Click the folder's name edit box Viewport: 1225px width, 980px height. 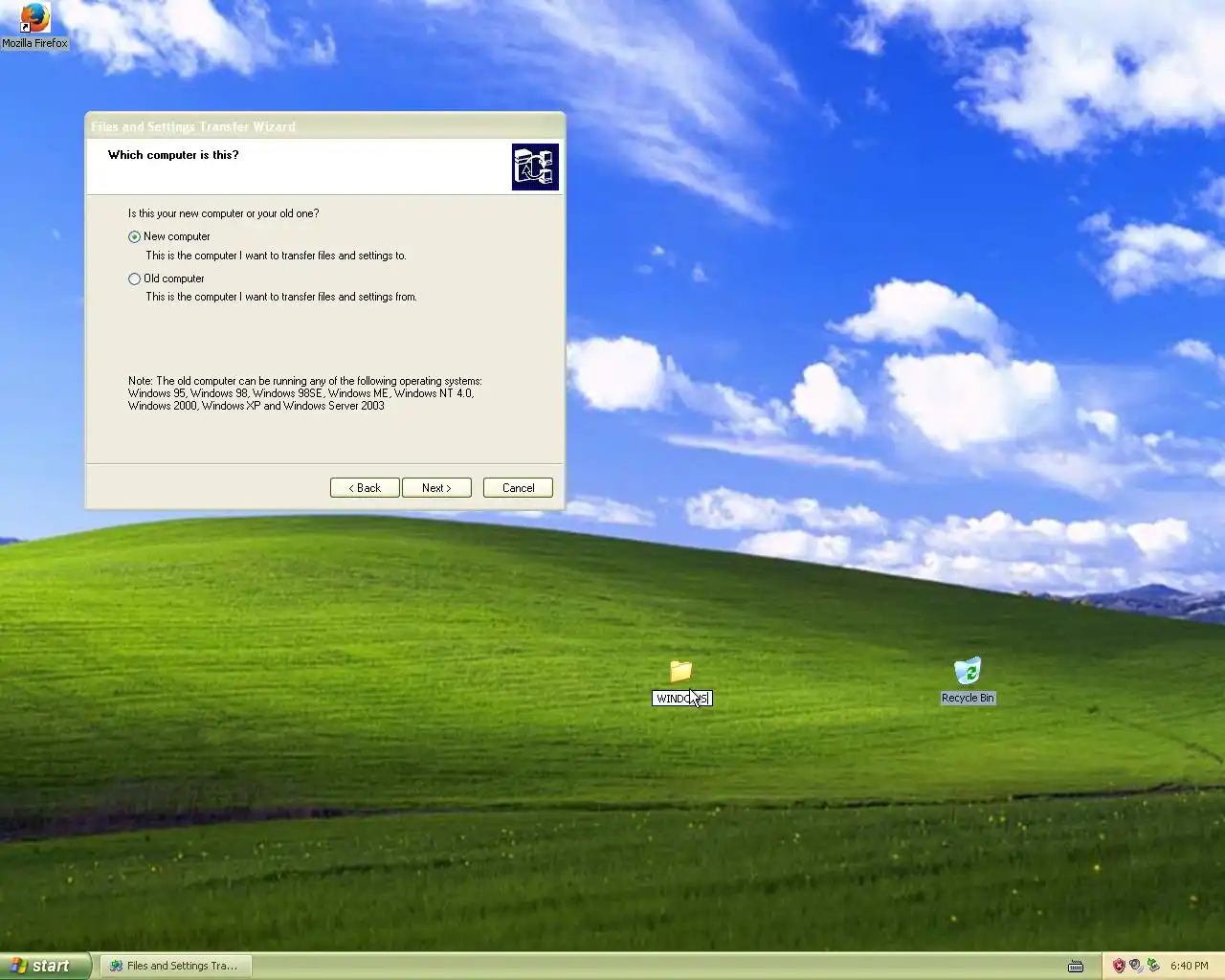(682, 699)
